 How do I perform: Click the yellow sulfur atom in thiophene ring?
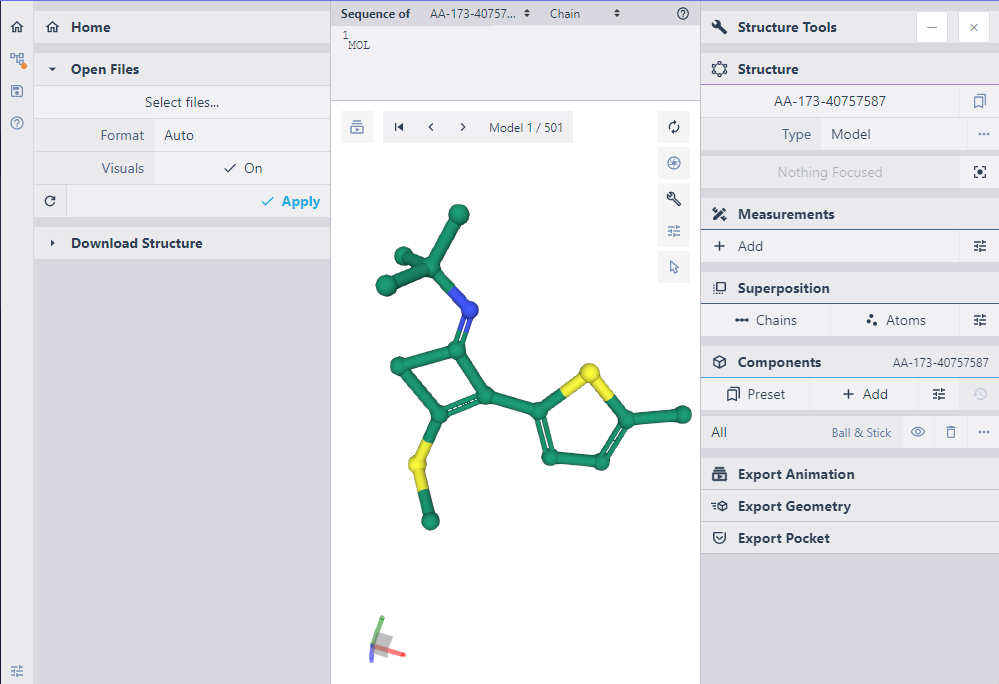point(589,373)
